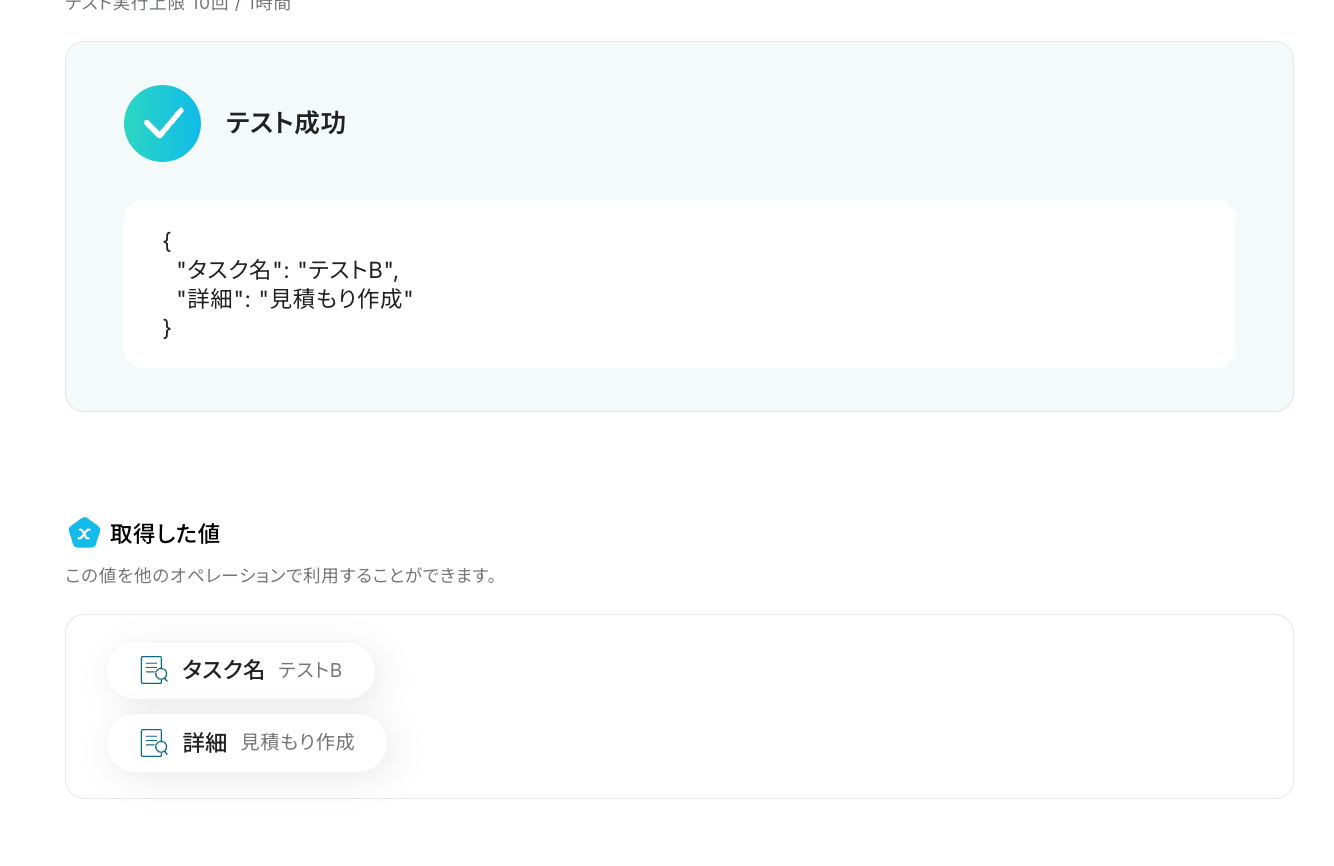Screen dimensions: 1334x866
Task: Click the 見積もり作成 value in the 詳細 chip
Action: (x=298, y=743)
